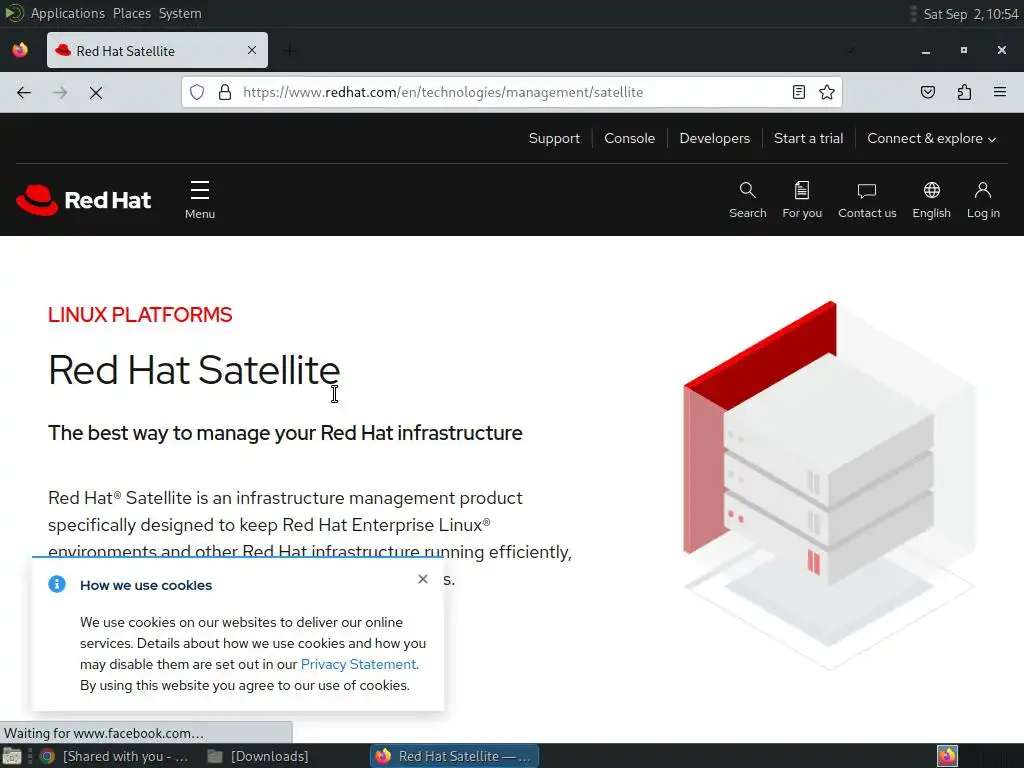Screen dimensions: 1024x768
Task: Click the Satellite server illustration
Action: [829, 485]
